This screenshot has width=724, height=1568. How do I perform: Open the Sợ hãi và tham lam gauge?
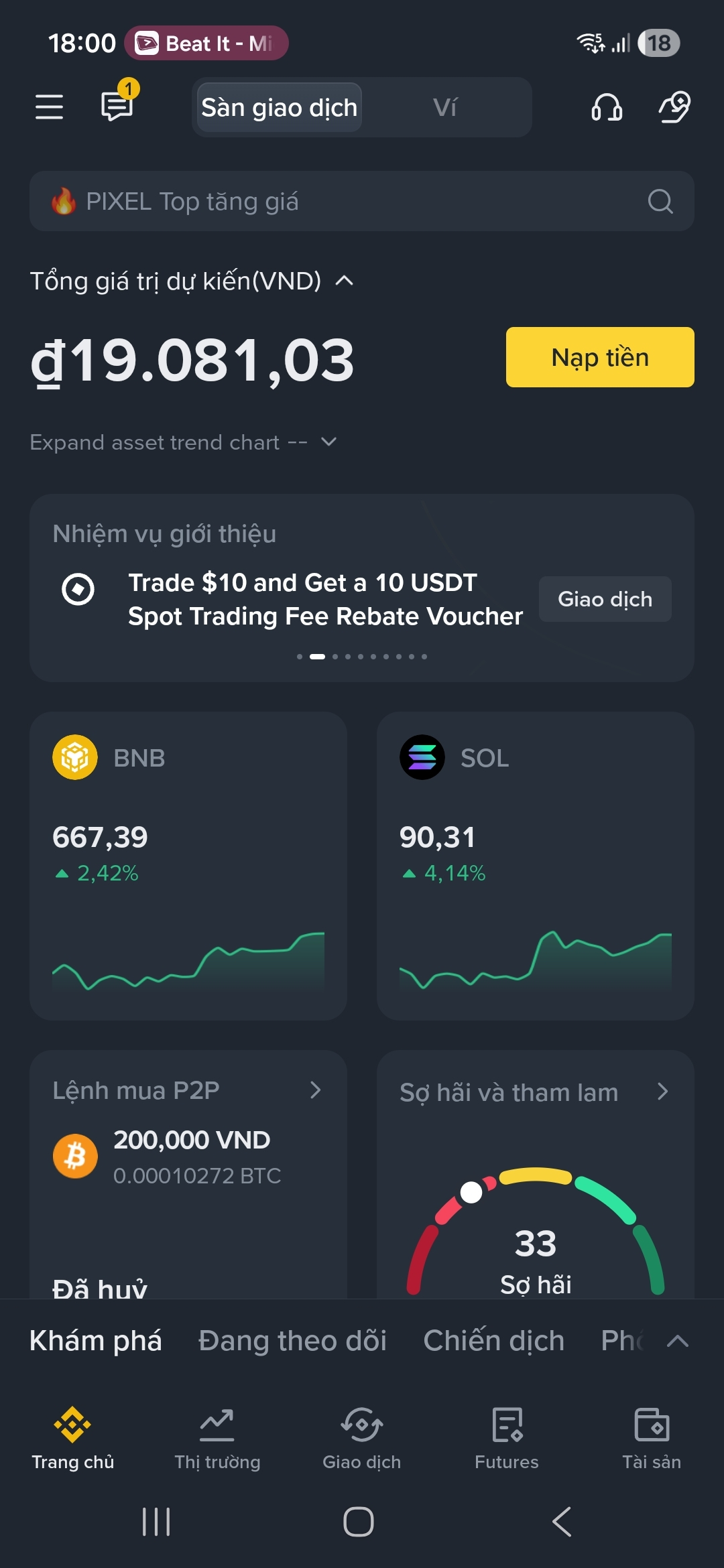536,1174
